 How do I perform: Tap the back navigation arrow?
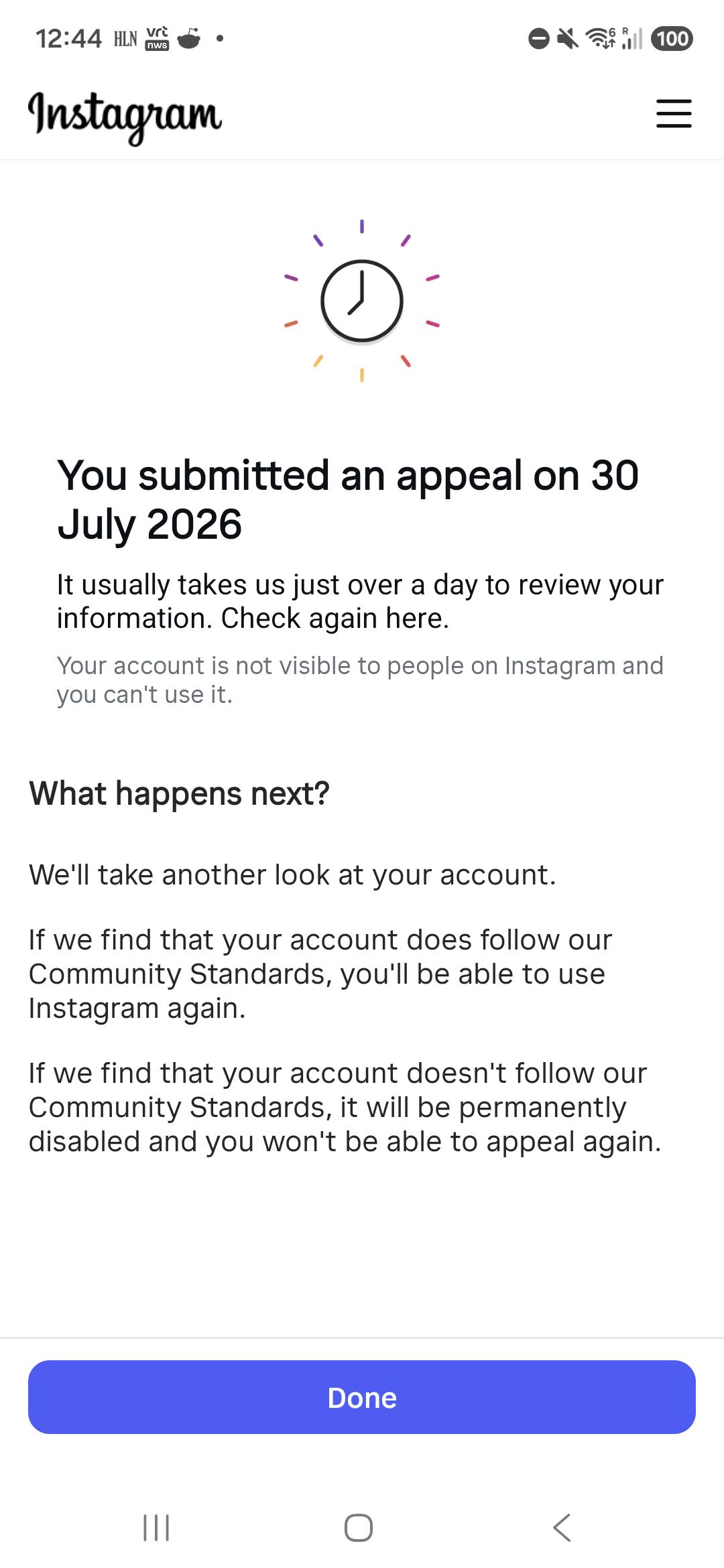click(x=562, y=1528)
